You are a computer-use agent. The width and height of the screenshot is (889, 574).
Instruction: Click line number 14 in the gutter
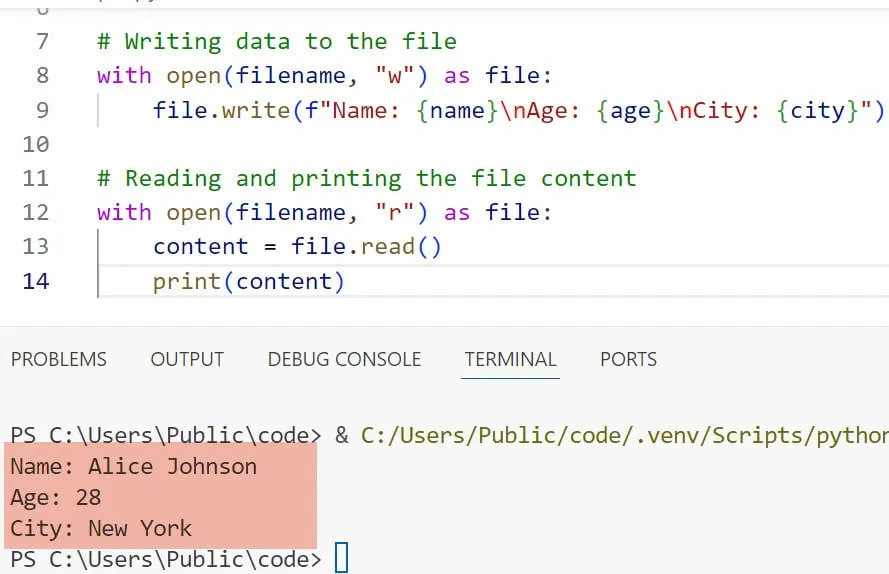(35, 282)
